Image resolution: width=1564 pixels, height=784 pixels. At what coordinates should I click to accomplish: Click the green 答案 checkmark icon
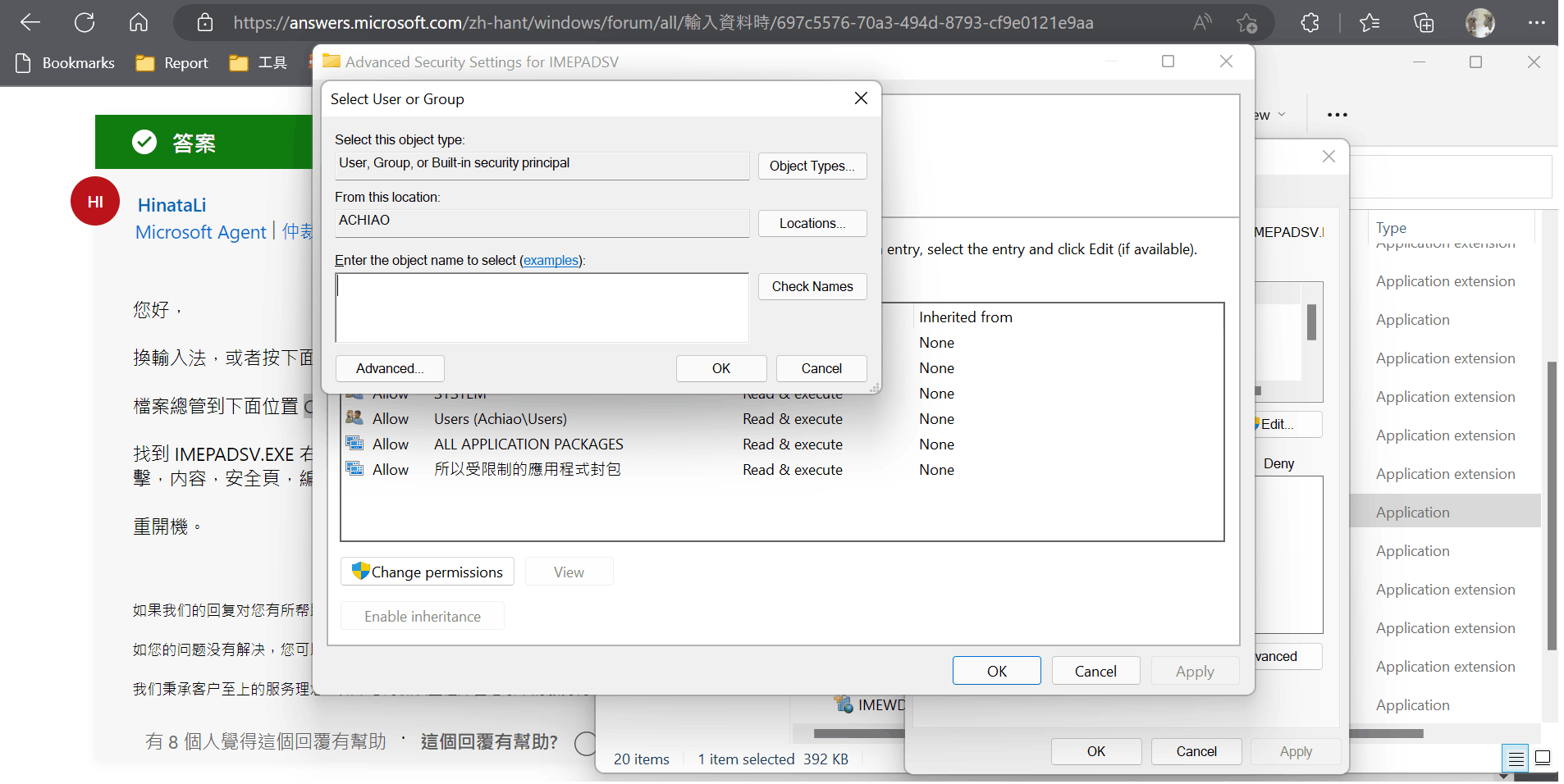pos(144,142)
